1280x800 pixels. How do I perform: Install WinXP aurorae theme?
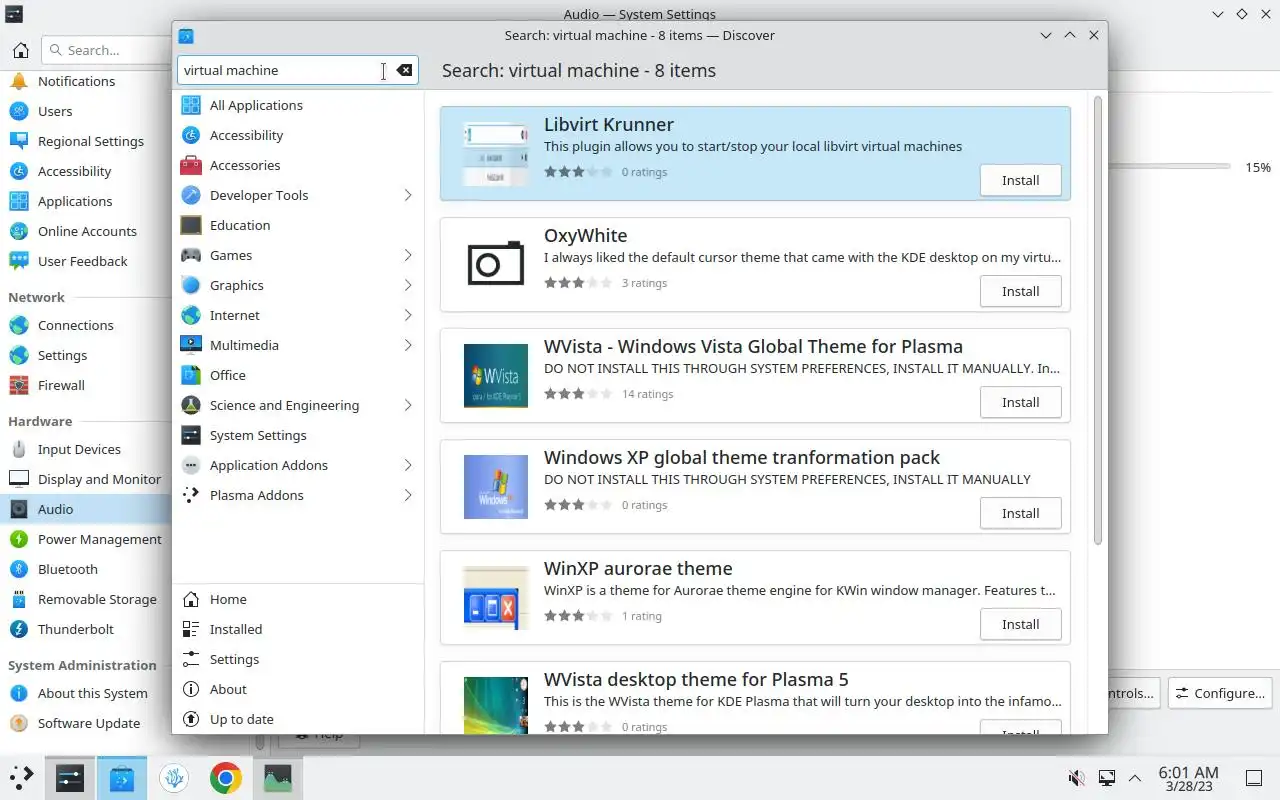(1020, 624)
